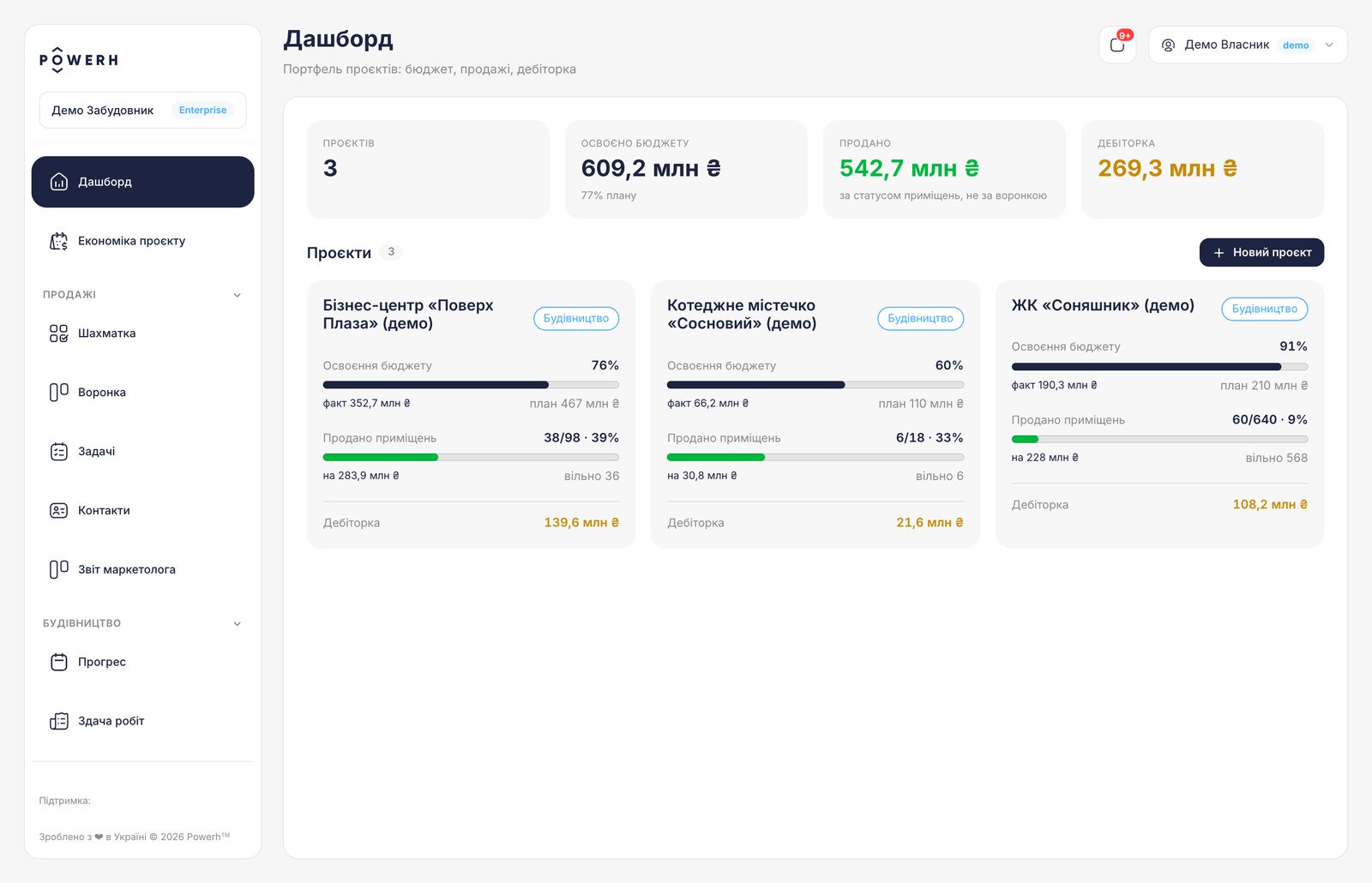Select Задачі in the sidebar
Viewport: 1372px width, 883px height.
coord(142,451)
